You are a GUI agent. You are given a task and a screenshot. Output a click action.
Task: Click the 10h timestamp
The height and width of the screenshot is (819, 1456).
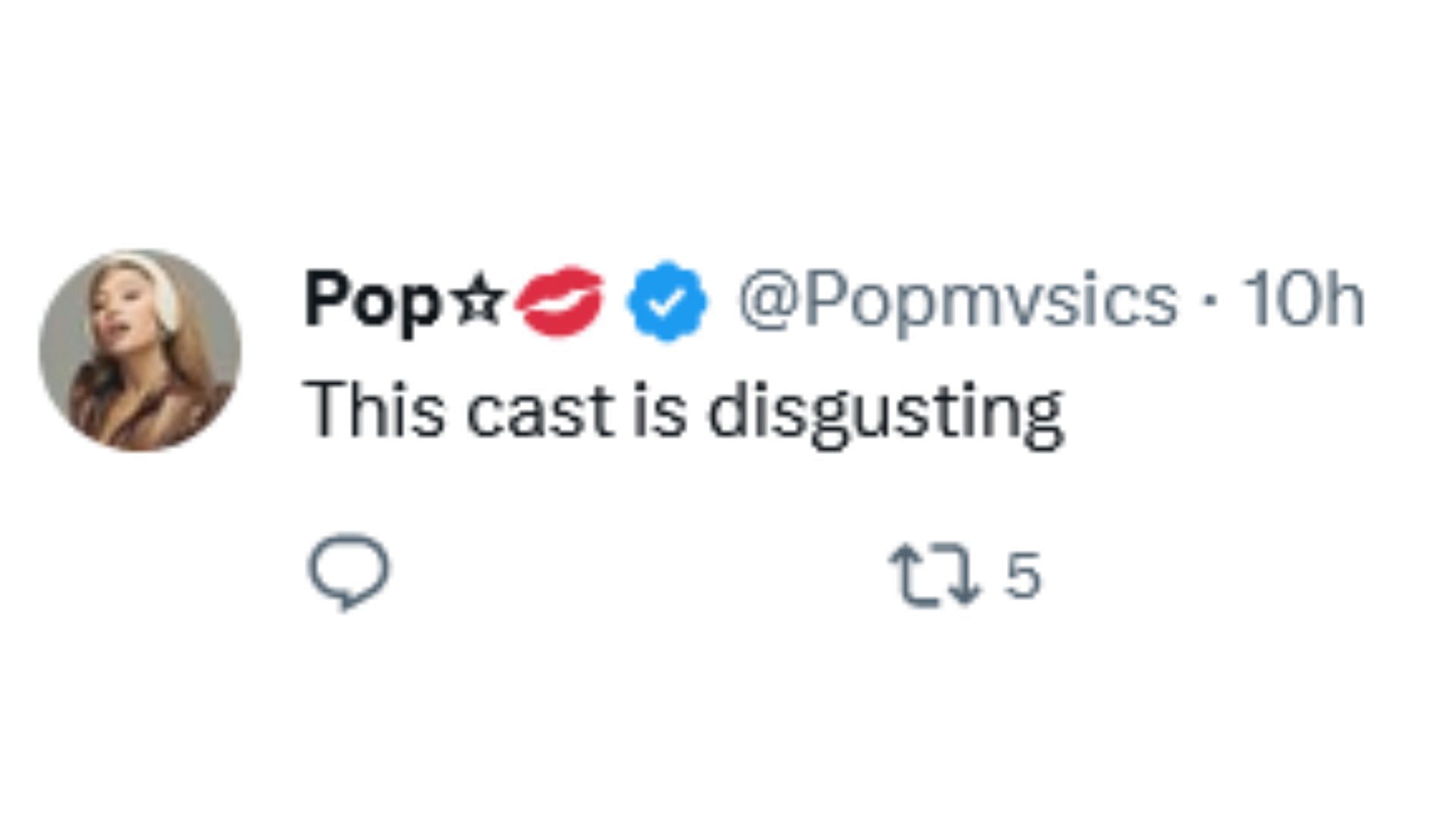pos(1302,300)
